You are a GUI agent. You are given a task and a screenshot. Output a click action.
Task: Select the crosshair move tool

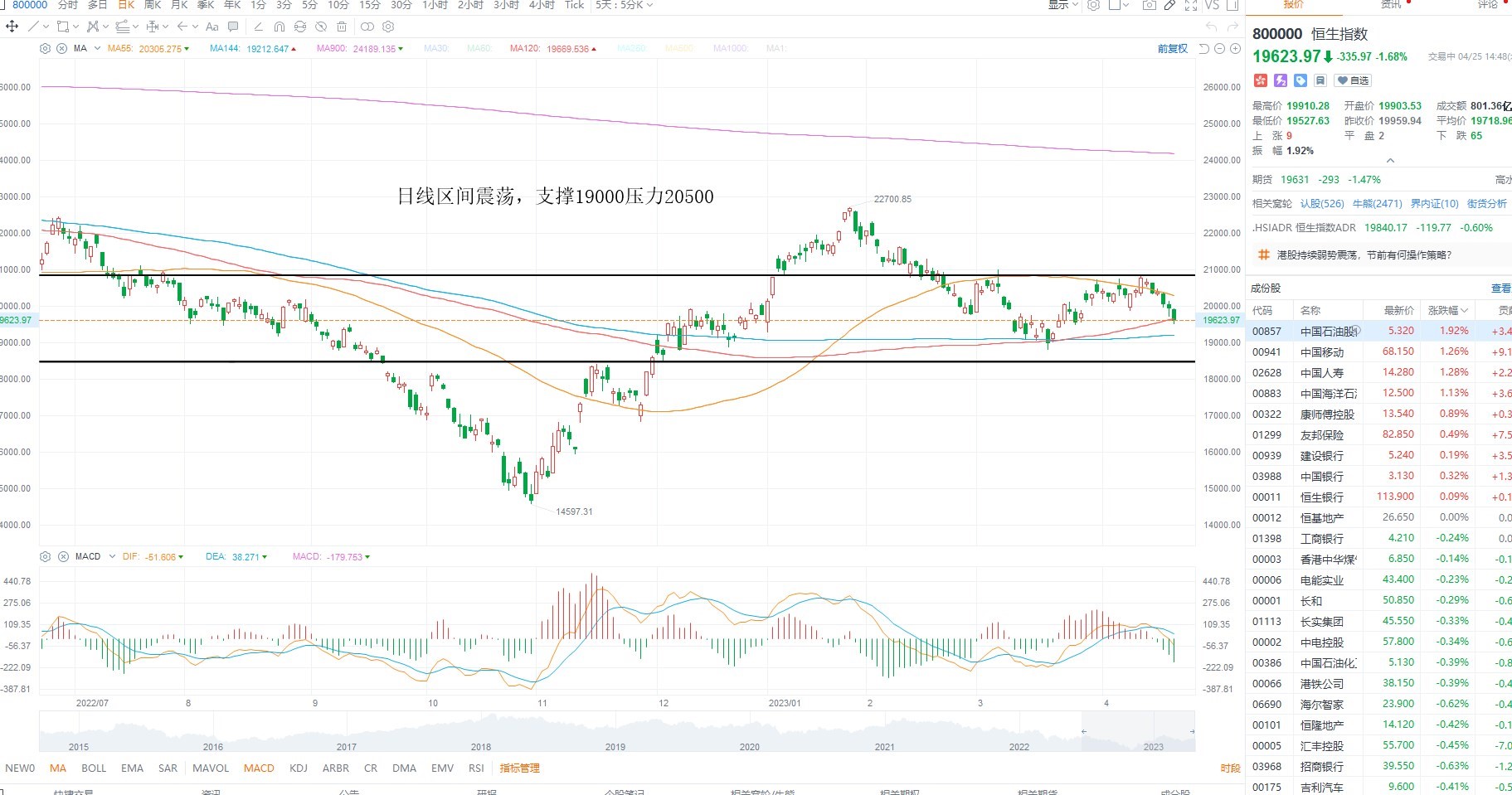[12, 27]
